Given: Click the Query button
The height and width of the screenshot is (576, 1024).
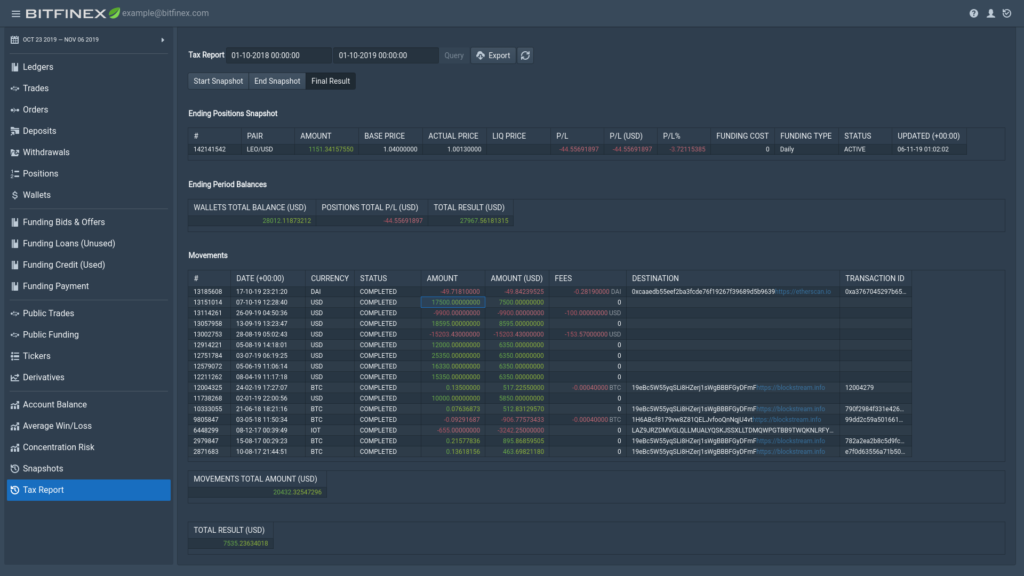Looking at the screenshot, I should [x=454, y=56].
